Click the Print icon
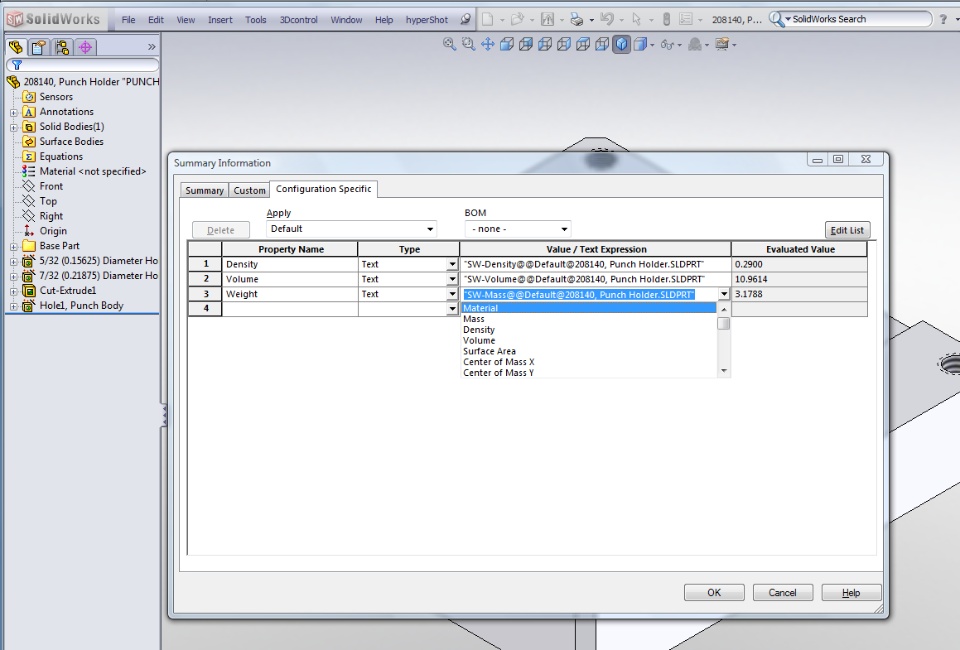This screenshot has width=960, height=650. (576, 19)
